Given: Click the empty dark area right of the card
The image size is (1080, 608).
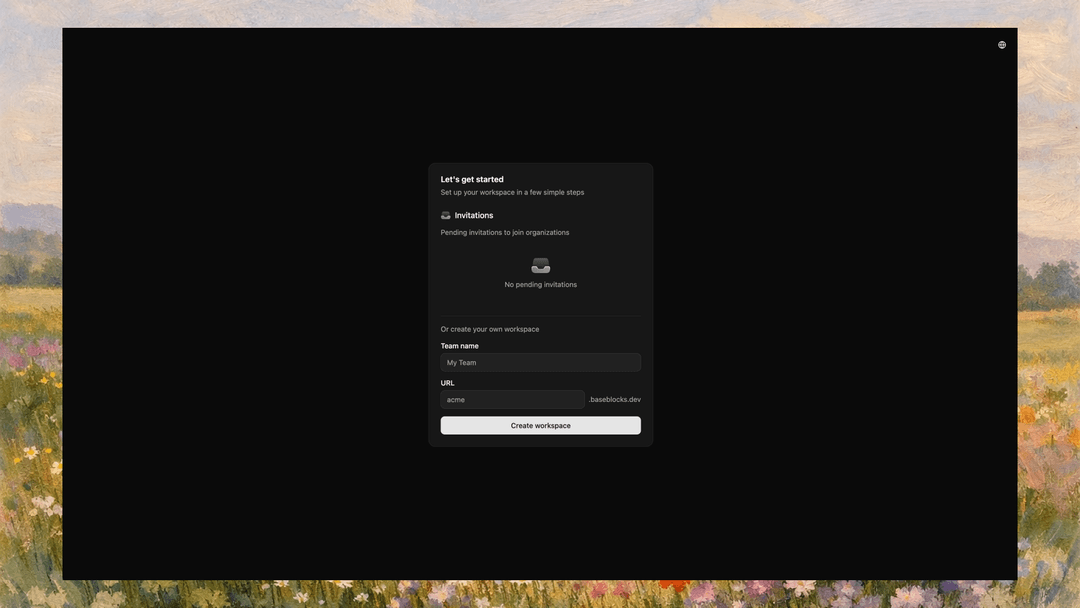Looking at the screenshot, I should click(x=835, y=304).
